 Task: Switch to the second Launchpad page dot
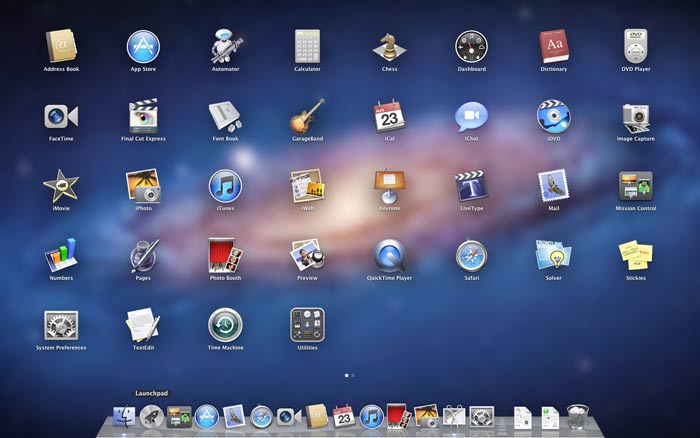pyautogui.click(x=353, y=375)
